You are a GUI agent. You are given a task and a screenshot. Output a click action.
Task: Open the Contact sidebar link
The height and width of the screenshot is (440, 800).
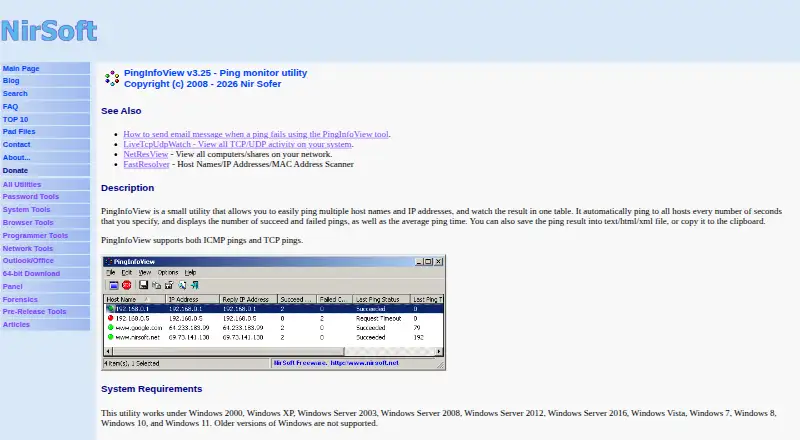click(16, 144)
